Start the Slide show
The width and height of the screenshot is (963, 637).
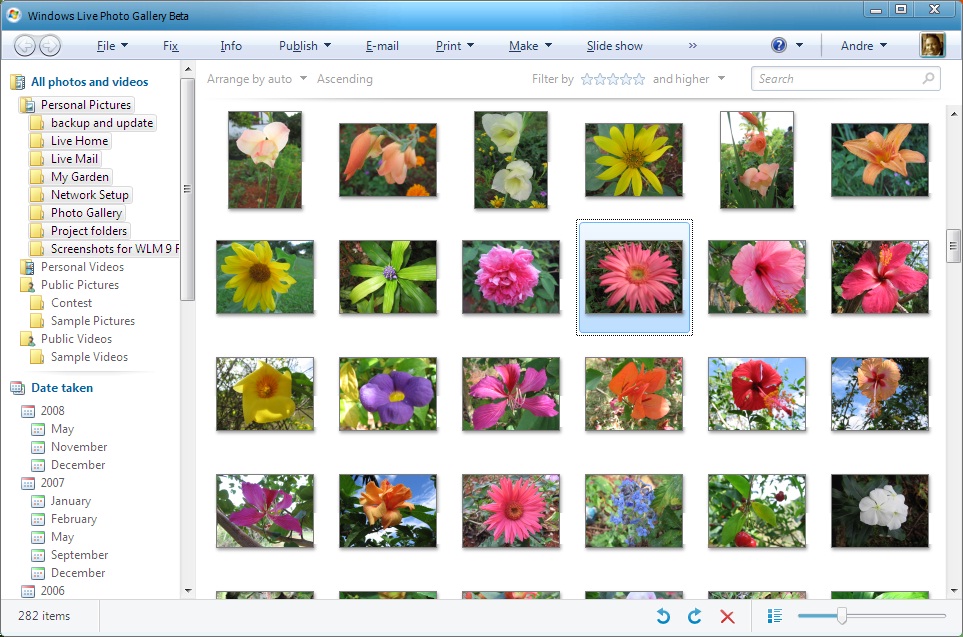pos(614,45)
